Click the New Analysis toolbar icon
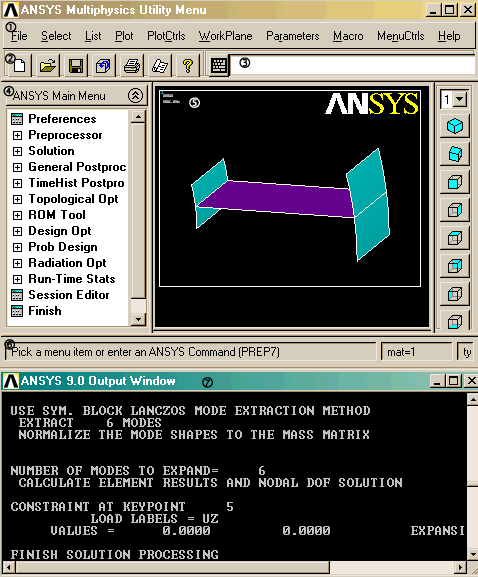Image resolution: width=478 pixels, height=577 pixels. 19,66
